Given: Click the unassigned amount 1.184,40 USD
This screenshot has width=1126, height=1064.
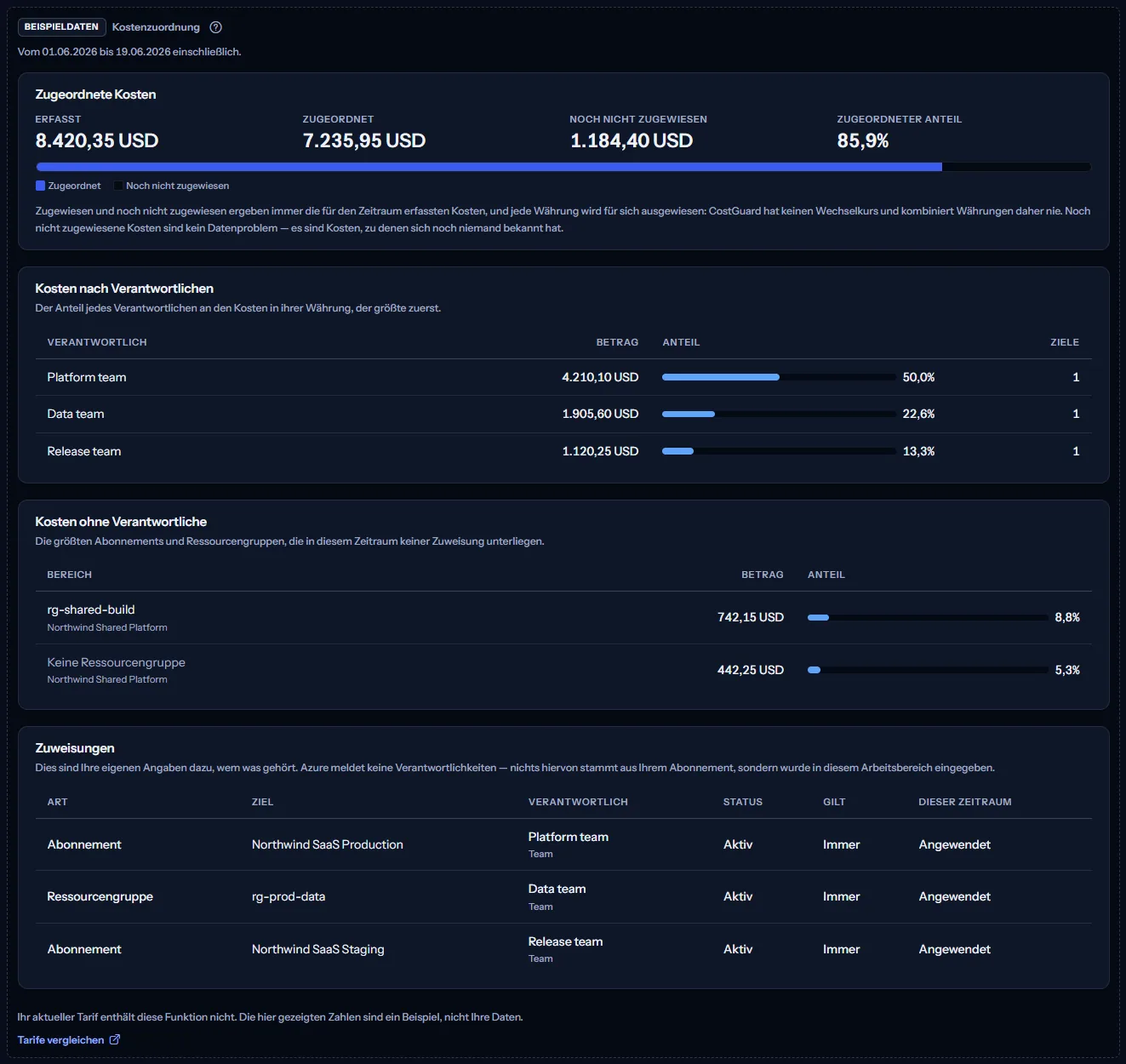Looking at the screenshot, I should (x=632, y=140).
